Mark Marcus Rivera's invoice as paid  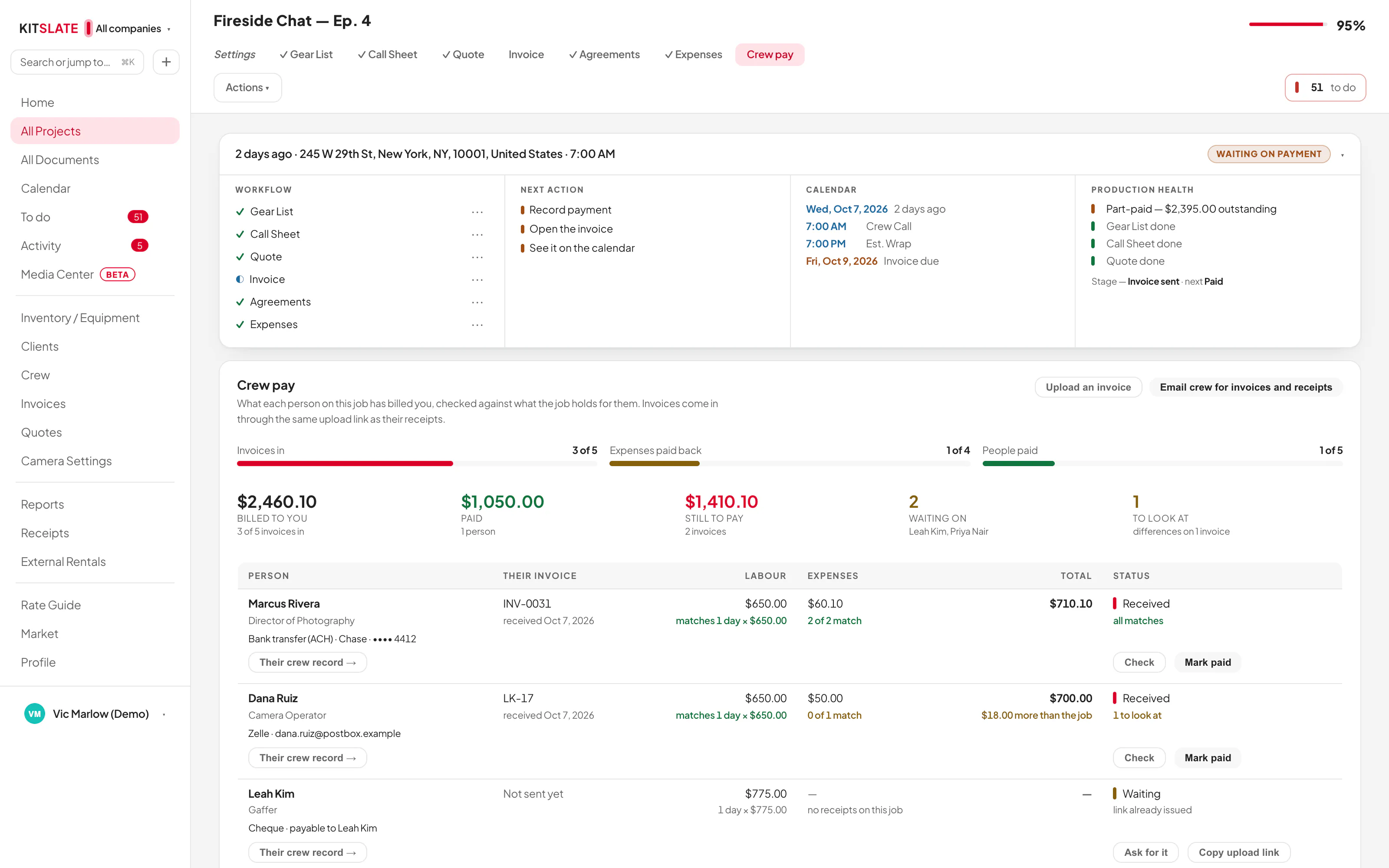(x=1208, y=662)
